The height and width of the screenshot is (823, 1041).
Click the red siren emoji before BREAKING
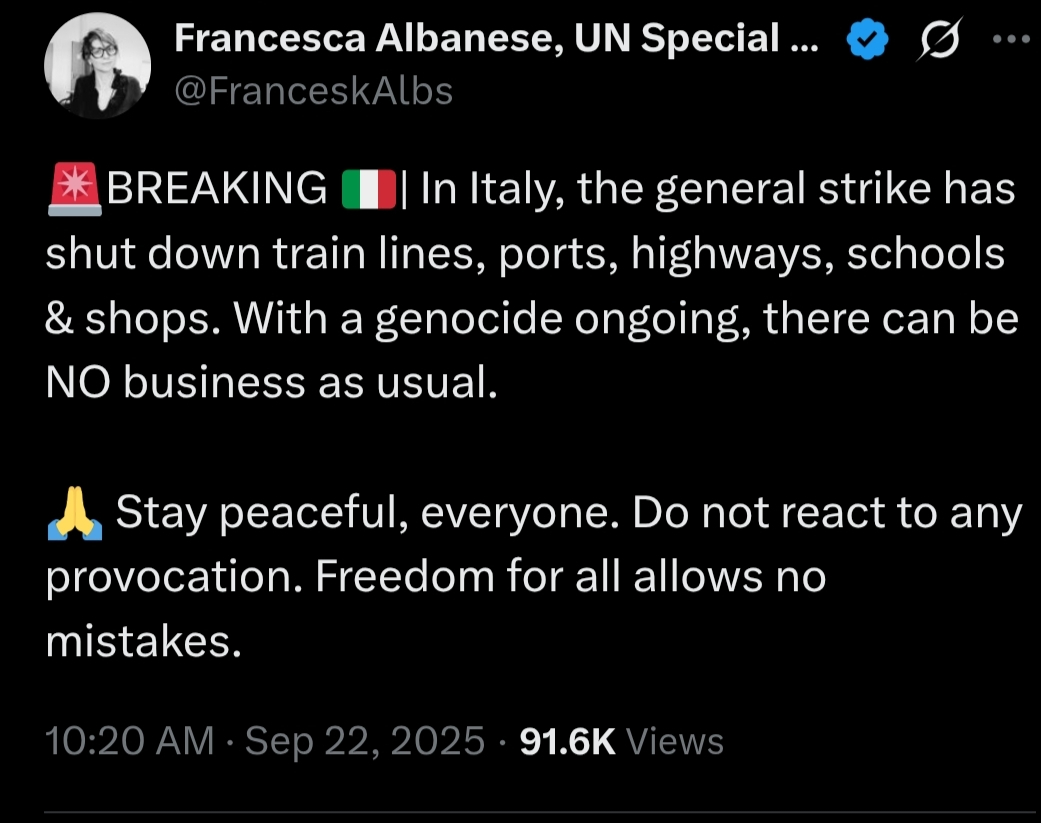click(x=74, y=188)
